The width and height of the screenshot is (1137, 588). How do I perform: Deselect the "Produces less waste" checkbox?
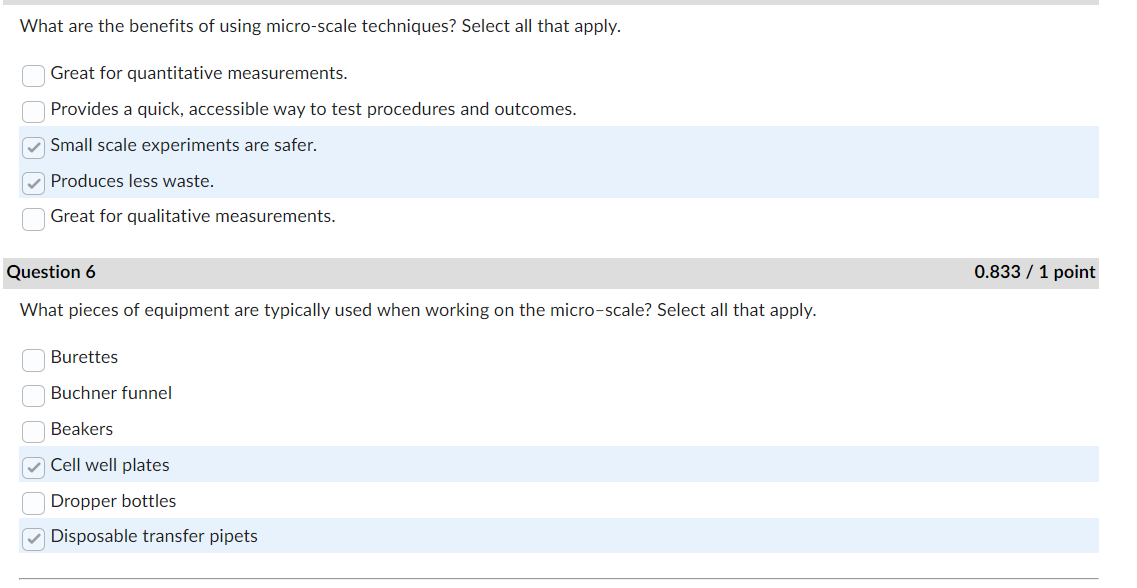(33, 183)
